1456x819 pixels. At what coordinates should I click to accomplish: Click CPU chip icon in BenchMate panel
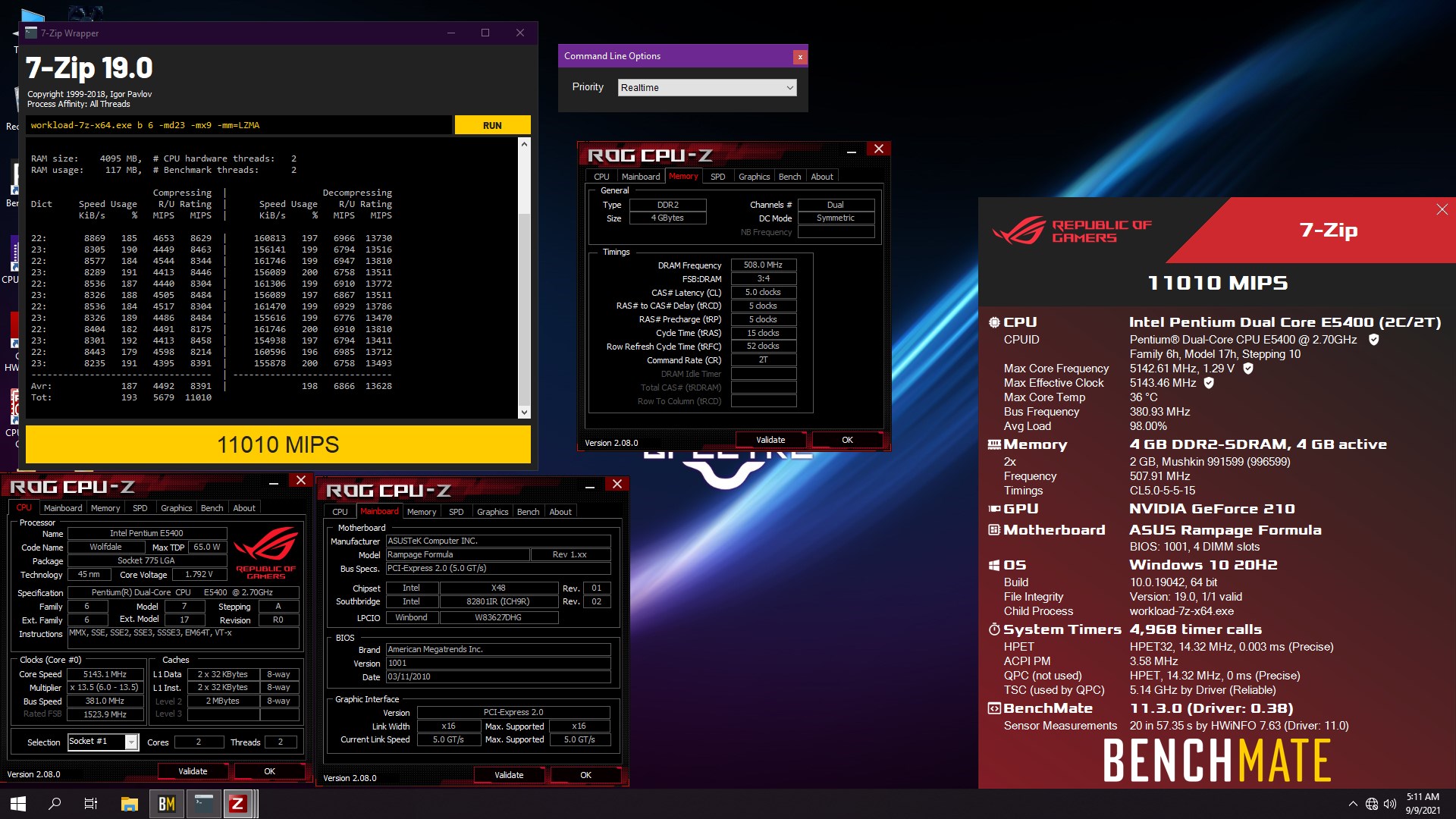(994, 322)
